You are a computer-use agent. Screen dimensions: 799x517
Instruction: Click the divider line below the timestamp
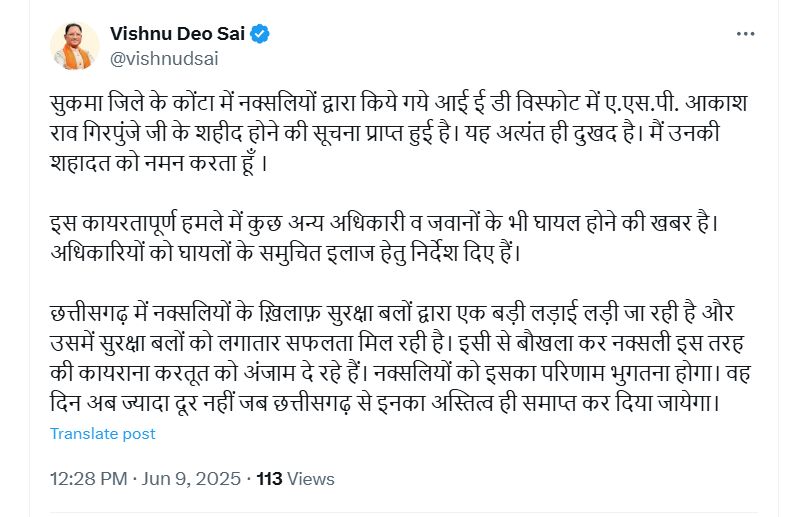404,513
